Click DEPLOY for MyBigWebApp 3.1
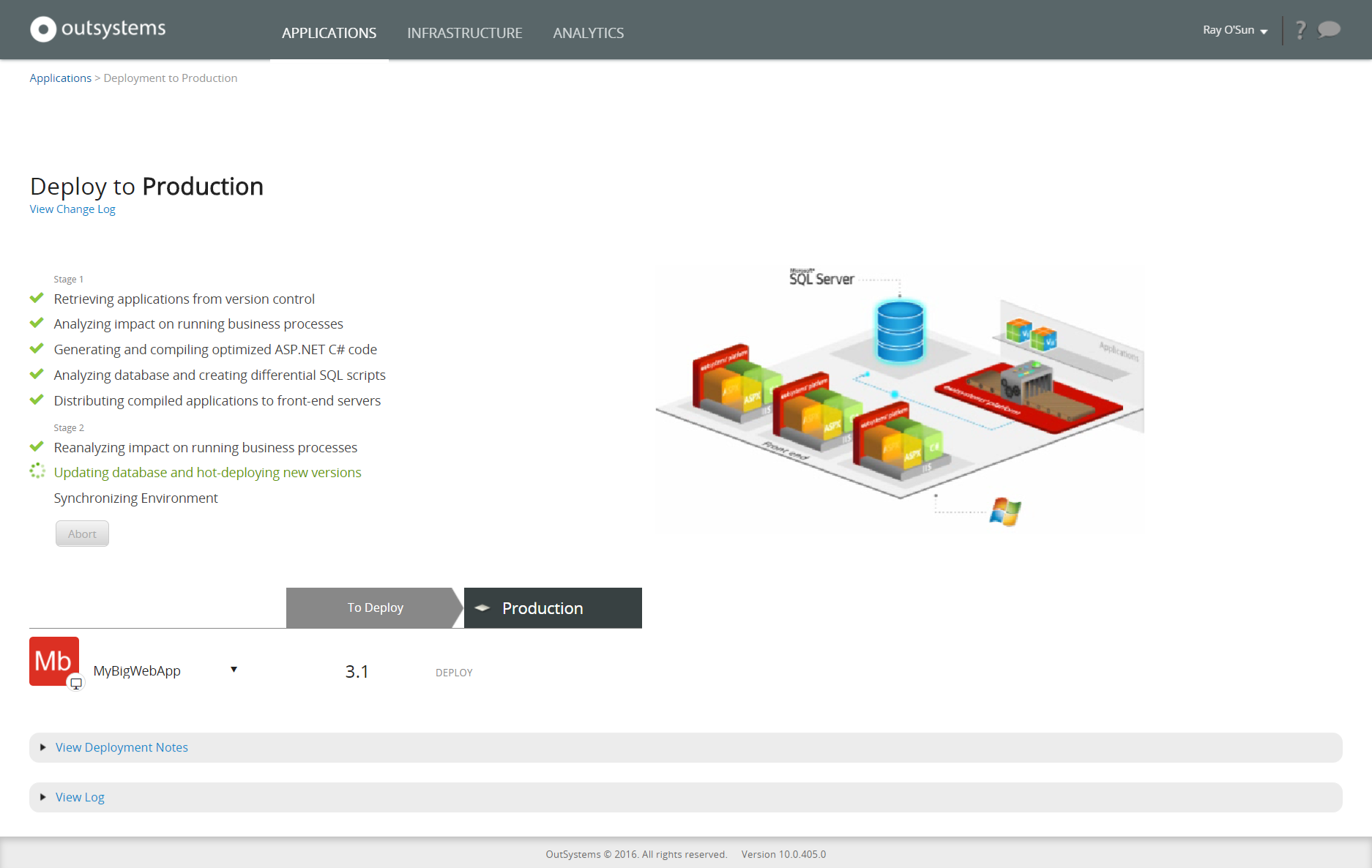 pyautogui.click(x=454, y=672)
